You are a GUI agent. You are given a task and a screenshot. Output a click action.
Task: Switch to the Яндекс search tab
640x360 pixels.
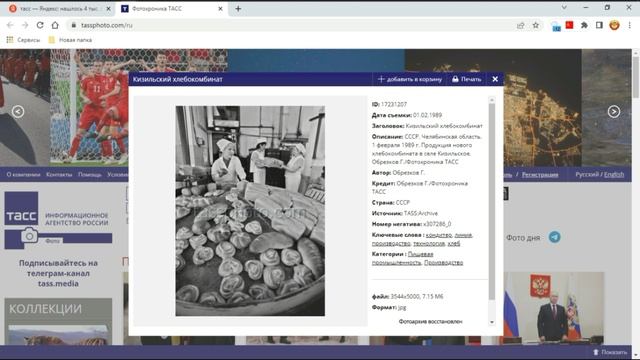click(60, 9)
